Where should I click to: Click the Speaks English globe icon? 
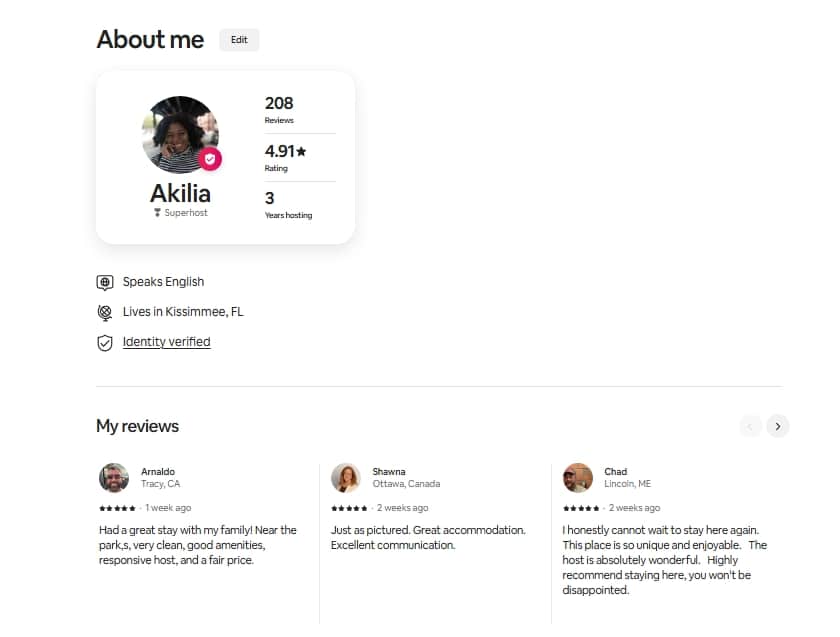[105, 282]
